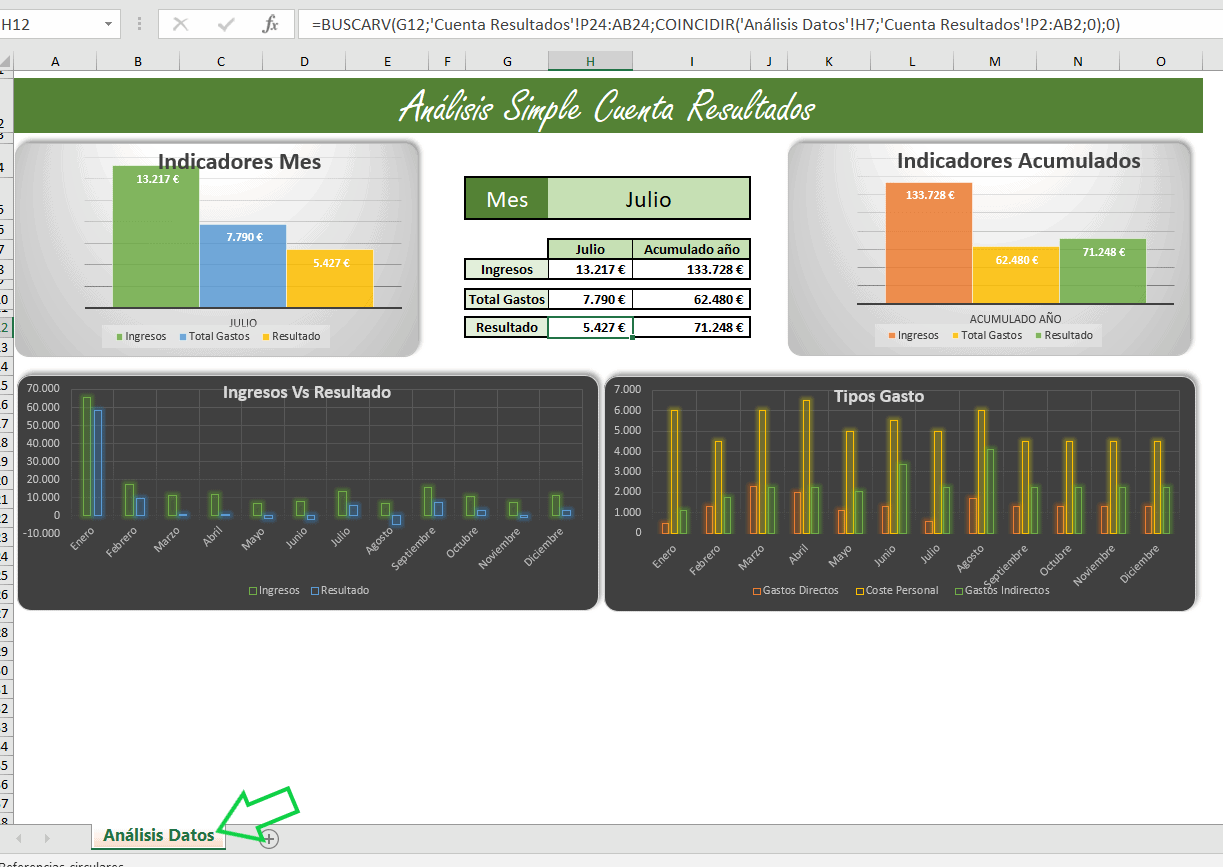The height and width of the screenshot is (867, 1223).
Task: Select green Ingresos bar in Indicadores Mes chart
Action: tap(156, 237)
